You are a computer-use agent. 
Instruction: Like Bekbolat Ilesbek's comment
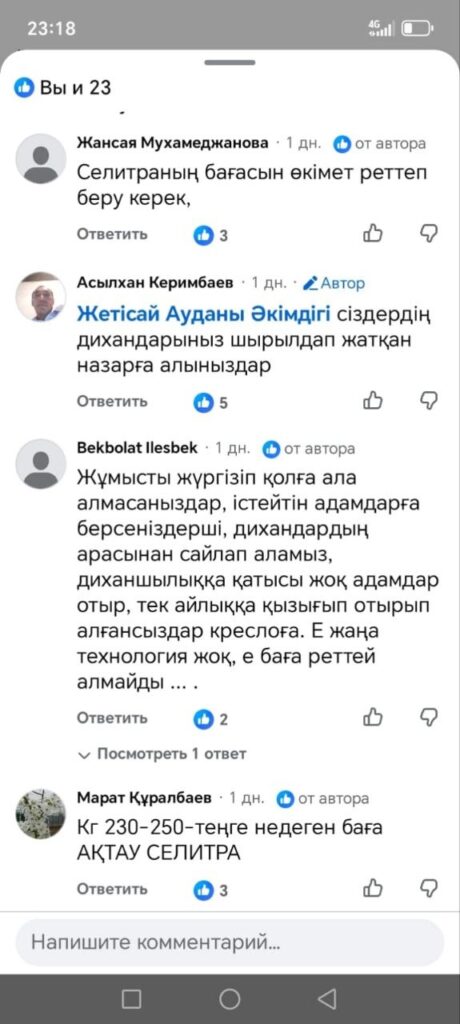pos(372,717)
